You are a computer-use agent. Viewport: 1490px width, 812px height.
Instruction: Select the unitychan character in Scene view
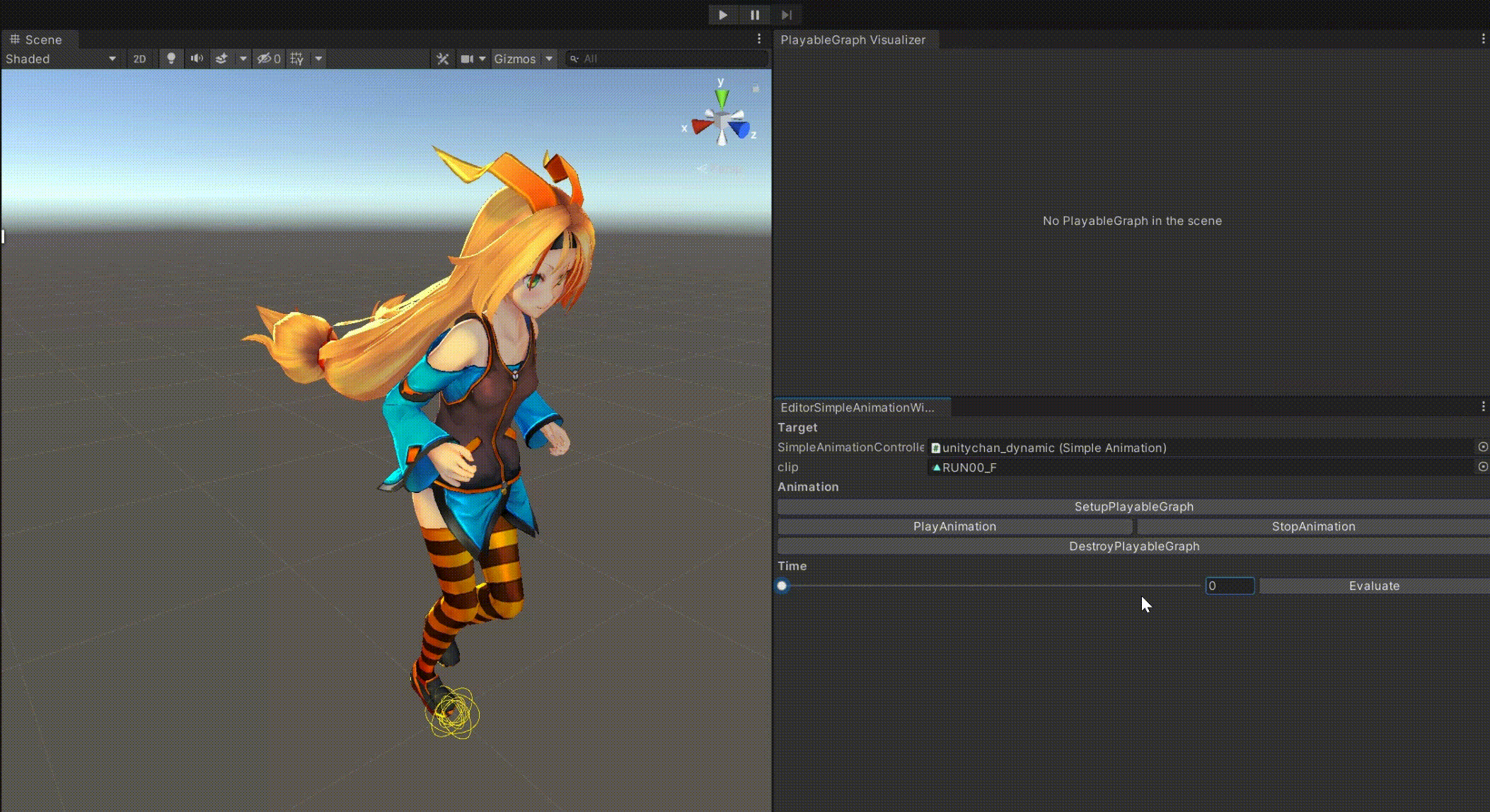click(x=481, y=424)
